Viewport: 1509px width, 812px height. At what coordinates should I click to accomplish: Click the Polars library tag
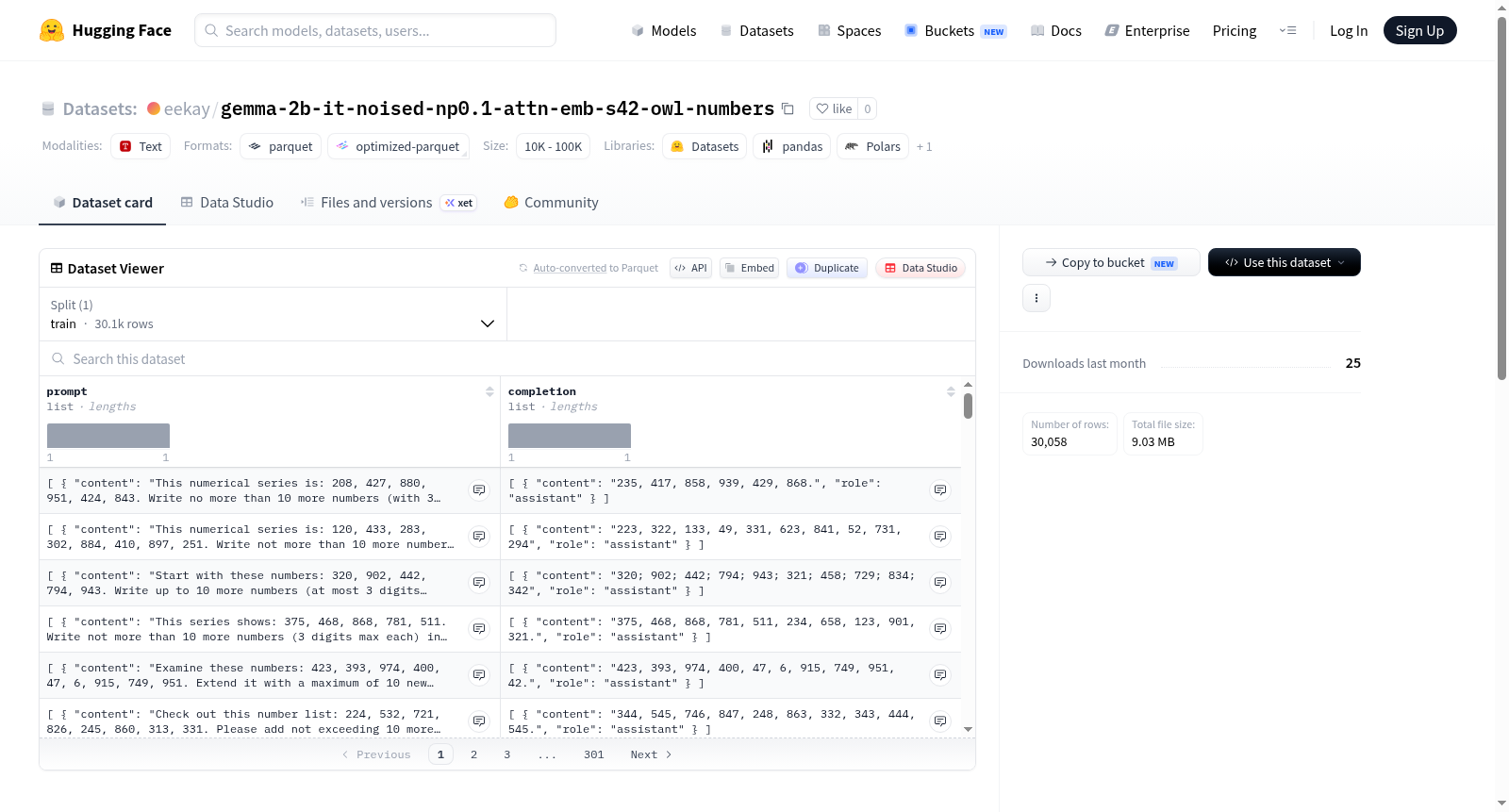[x=873, y=146]
